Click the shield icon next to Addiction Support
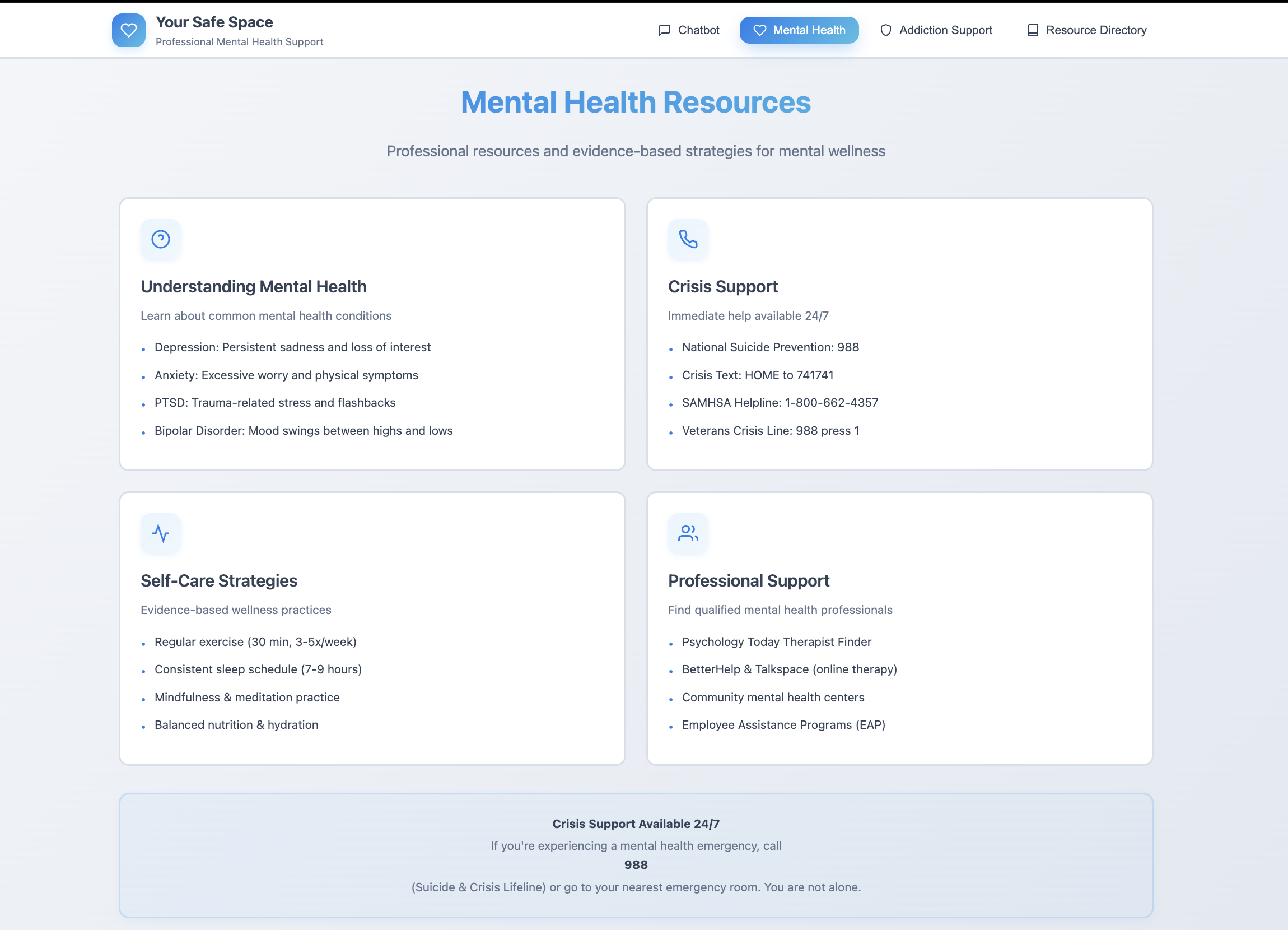The image size is (1288, 930). tap(885, 30)
